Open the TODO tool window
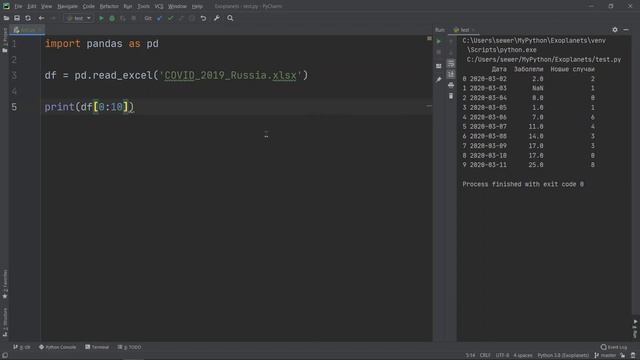640x360 pixels. point(129,347)
